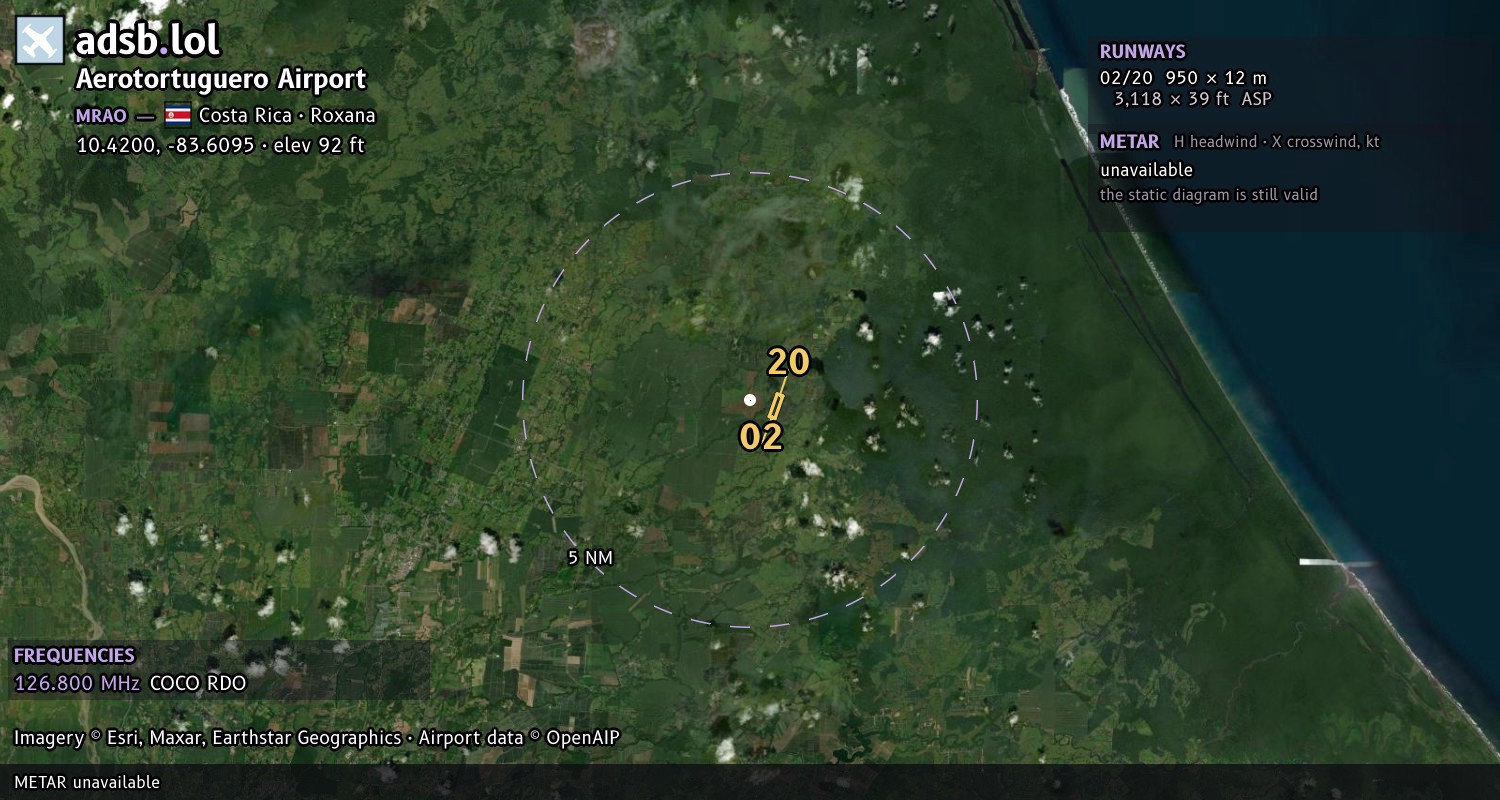Click the adsb.lol airplane logo icon
Image resolution: width=1500 pixels, height=800 pixels.
click(x=40, y=40)
